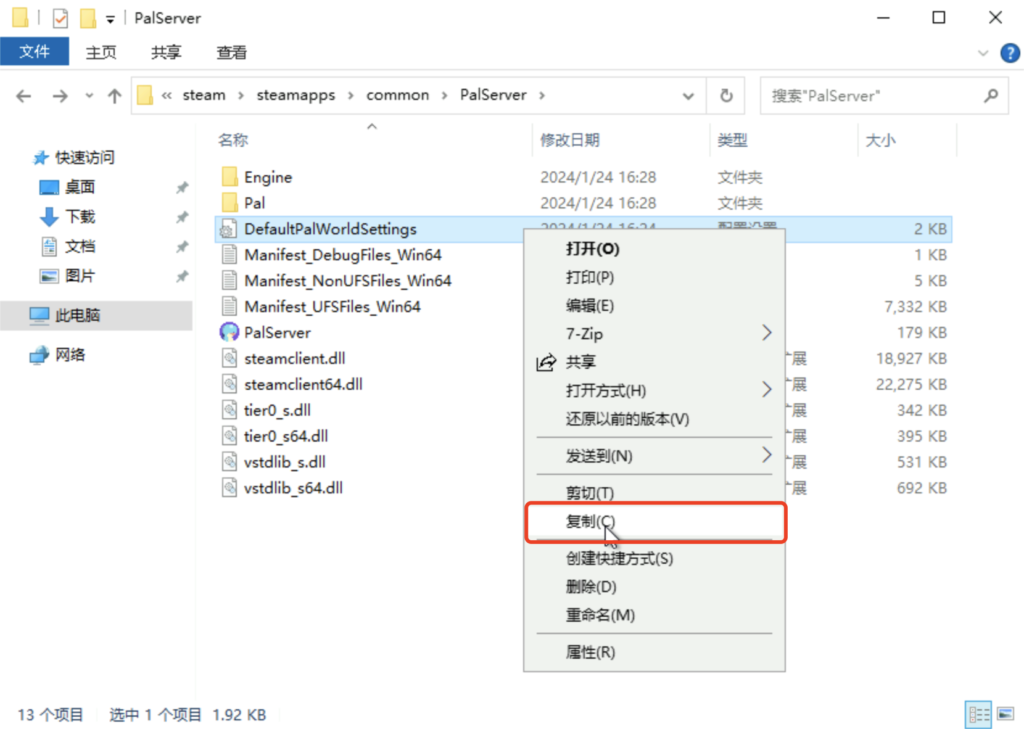This screenshot has height=729, width=1024.
Task: Go up one folder level
Action: [x=114, y=96]
